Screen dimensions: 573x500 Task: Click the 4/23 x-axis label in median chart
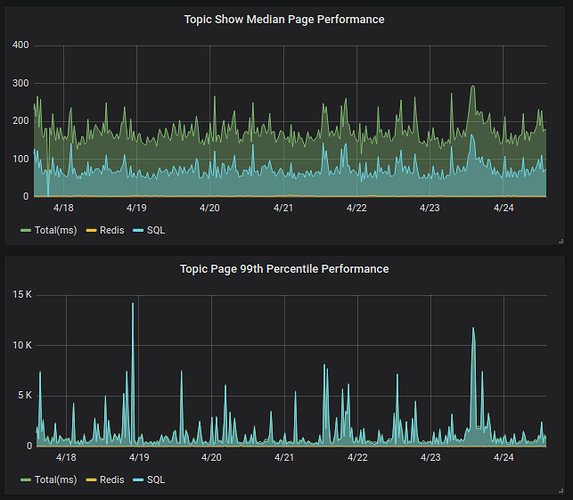[x=429, y=208]
